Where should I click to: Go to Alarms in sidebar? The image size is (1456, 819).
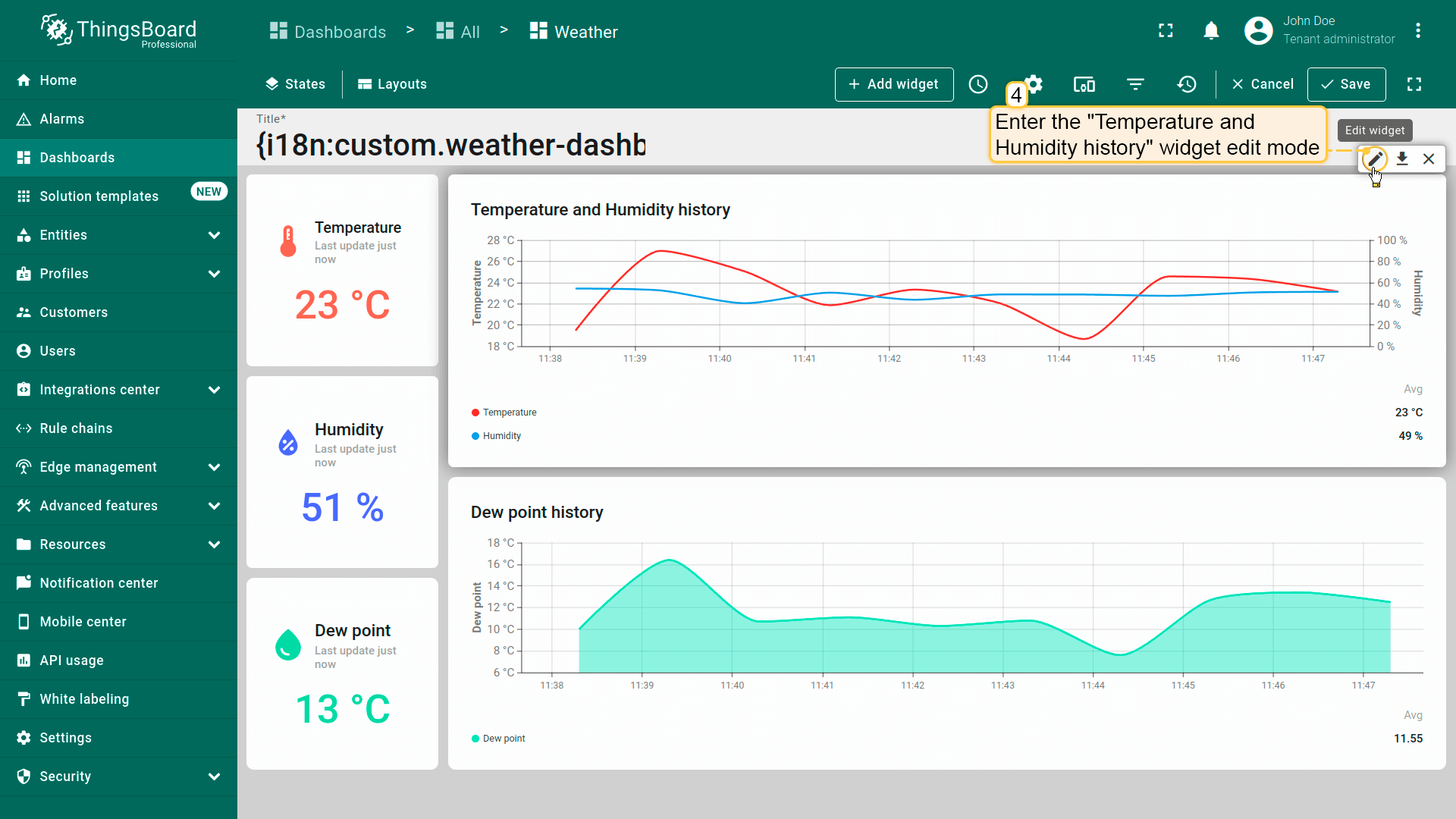[x=62, y=119]
